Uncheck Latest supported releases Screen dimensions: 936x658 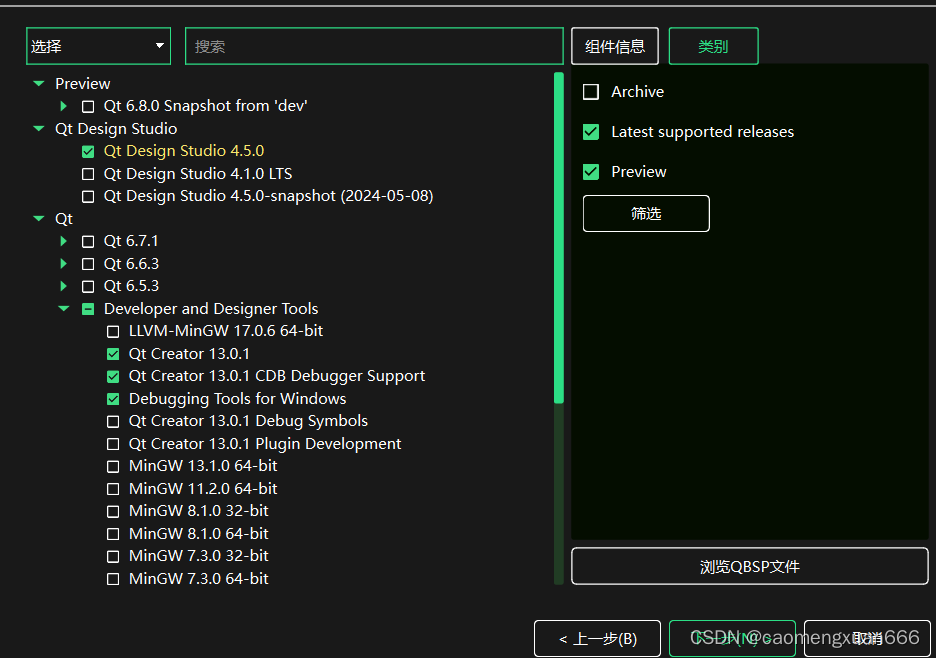pos(591,132)
